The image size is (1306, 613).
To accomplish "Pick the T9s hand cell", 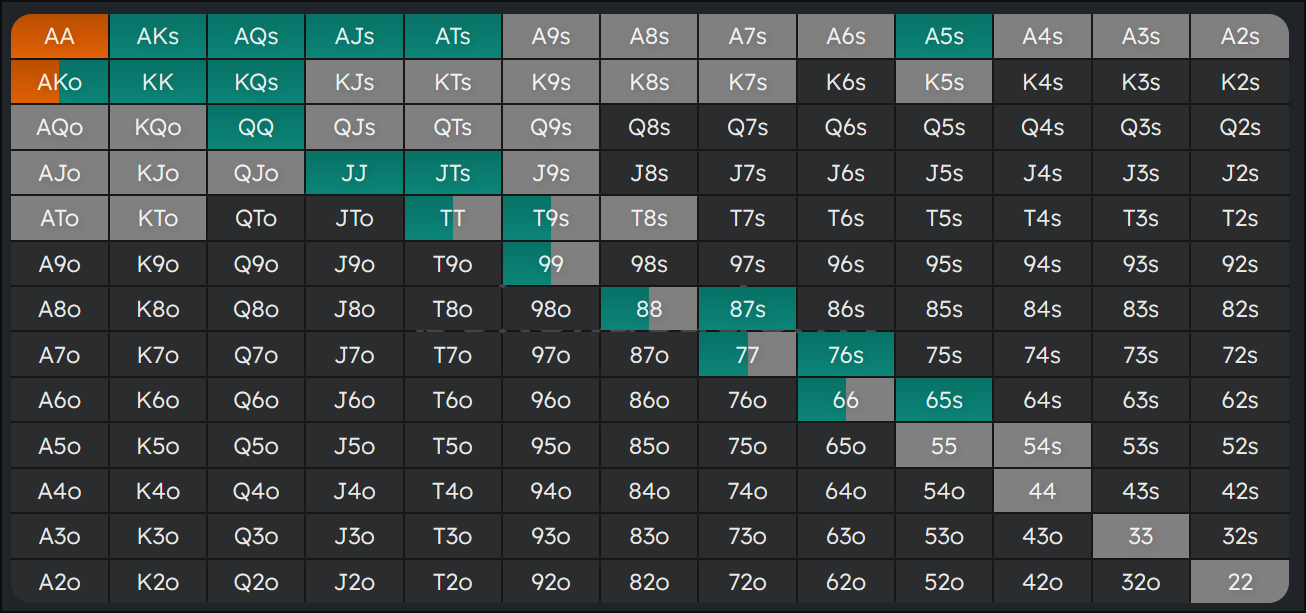I will point(550,218).
